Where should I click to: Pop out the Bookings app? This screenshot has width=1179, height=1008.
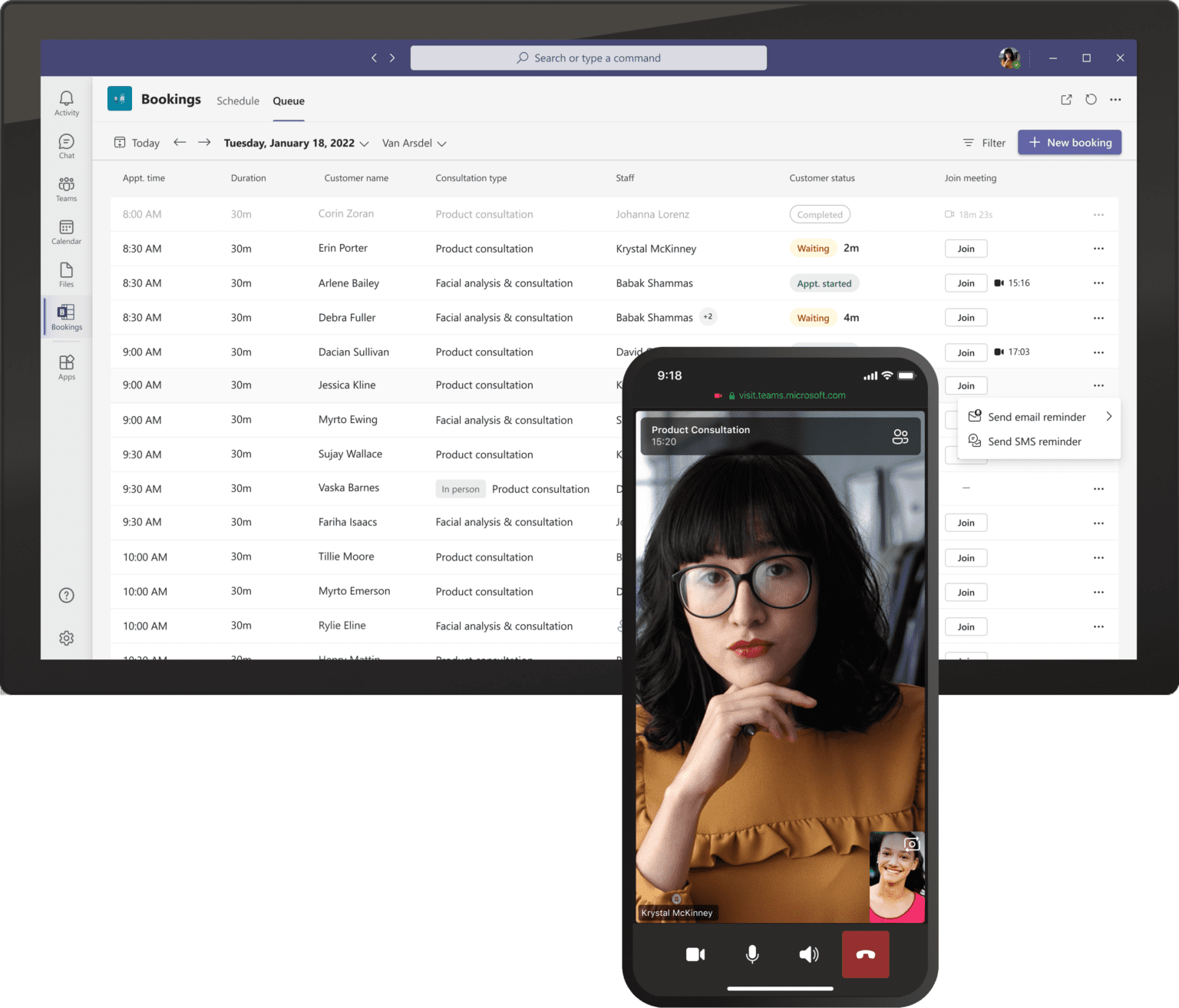point(1066,100)
